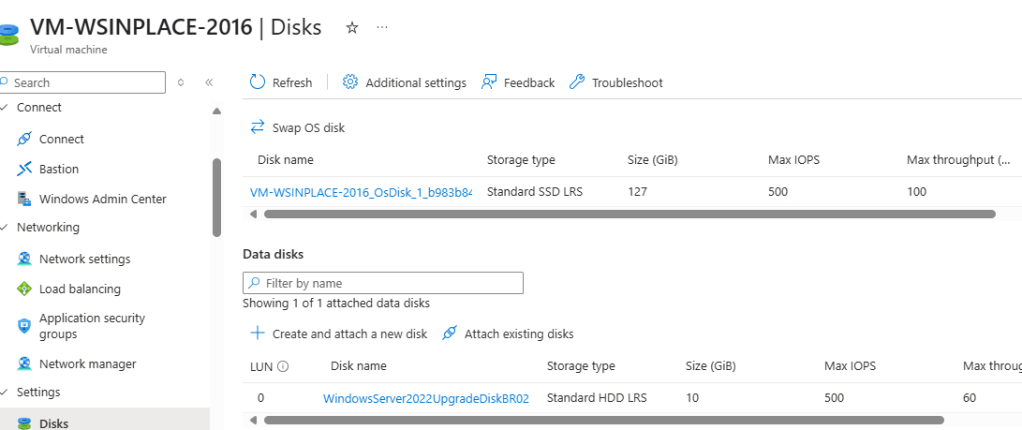1022x430 pixels.
Task: Collapse sidebar with double chevron
Action: pos(209,83)
